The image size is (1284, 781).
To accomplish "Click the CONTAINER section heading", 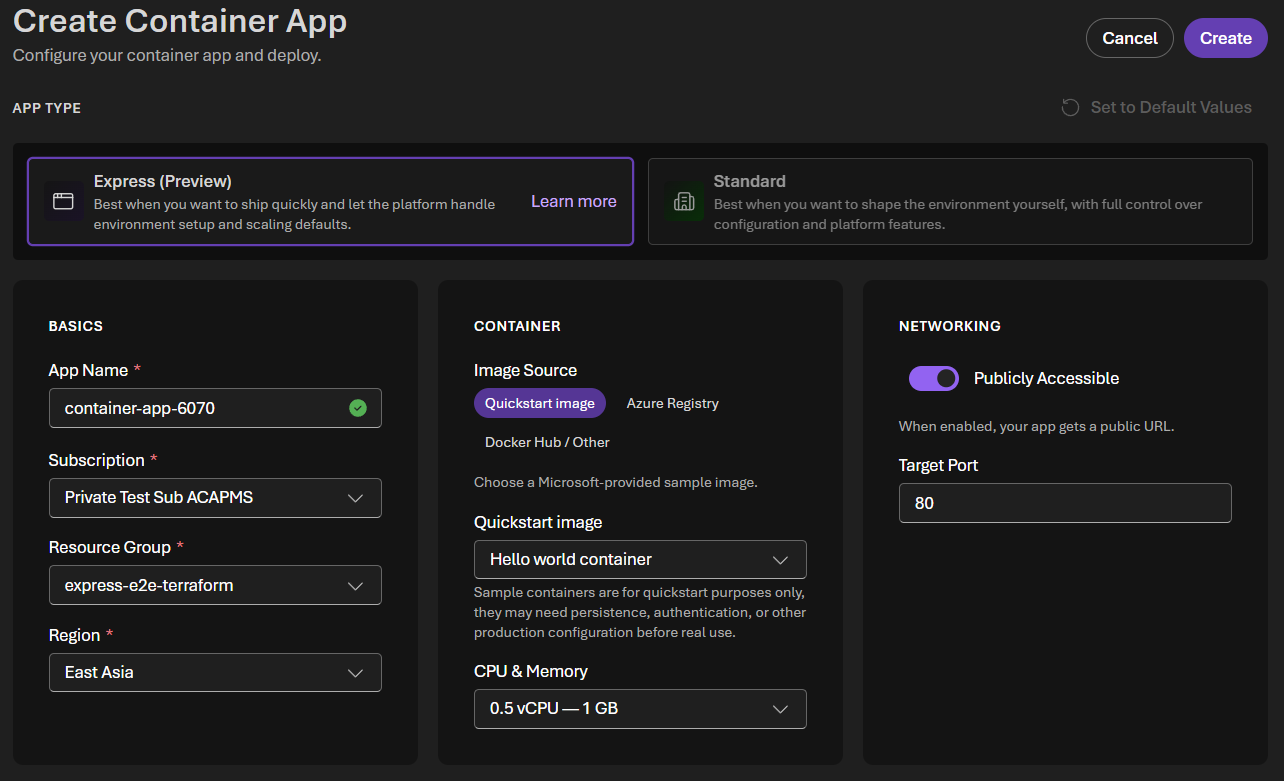I will [x=517, y=326].
